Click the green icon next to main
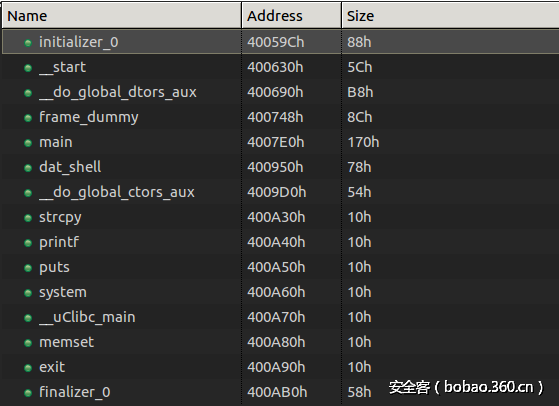Viewport: 559px width, 406px height. point(28,143)
